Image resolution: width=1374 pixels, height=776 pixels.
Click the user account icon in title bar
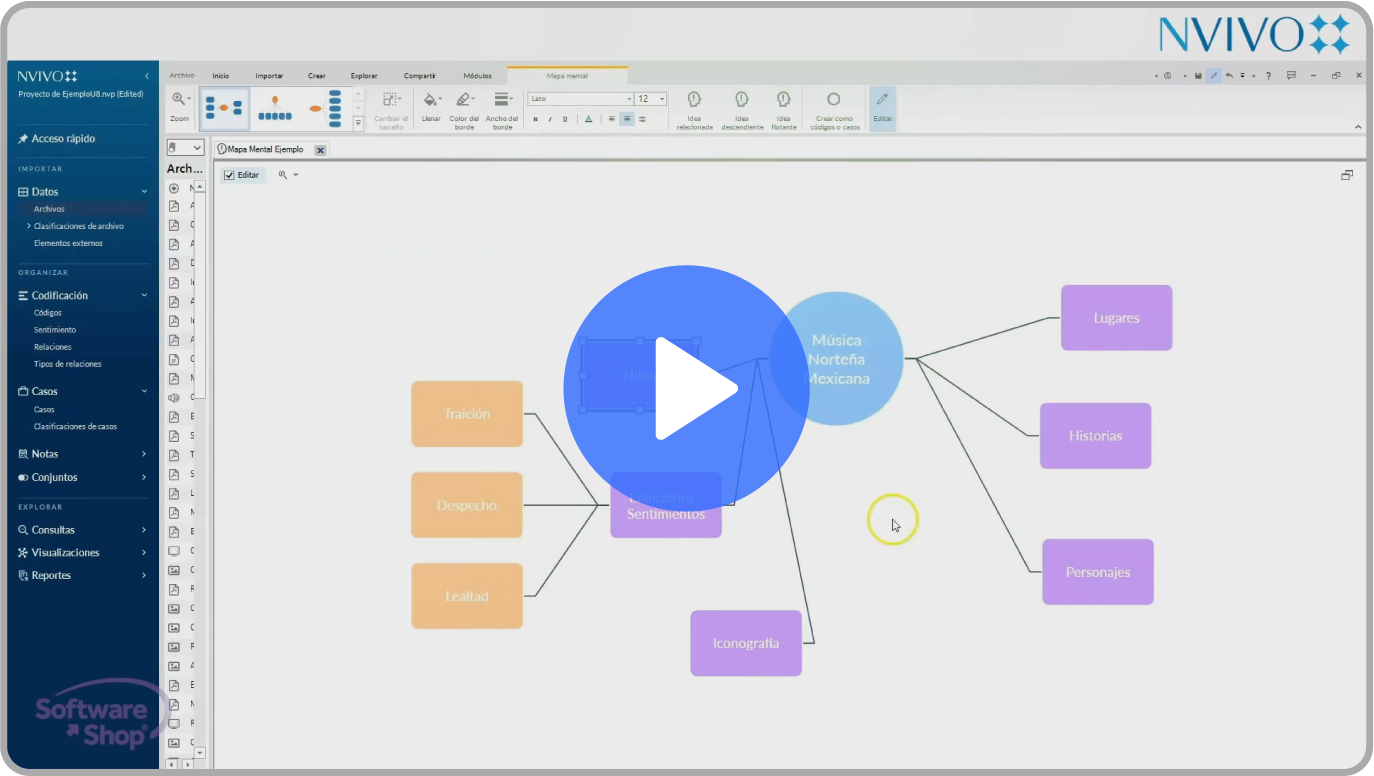[x=1168, y=75]
